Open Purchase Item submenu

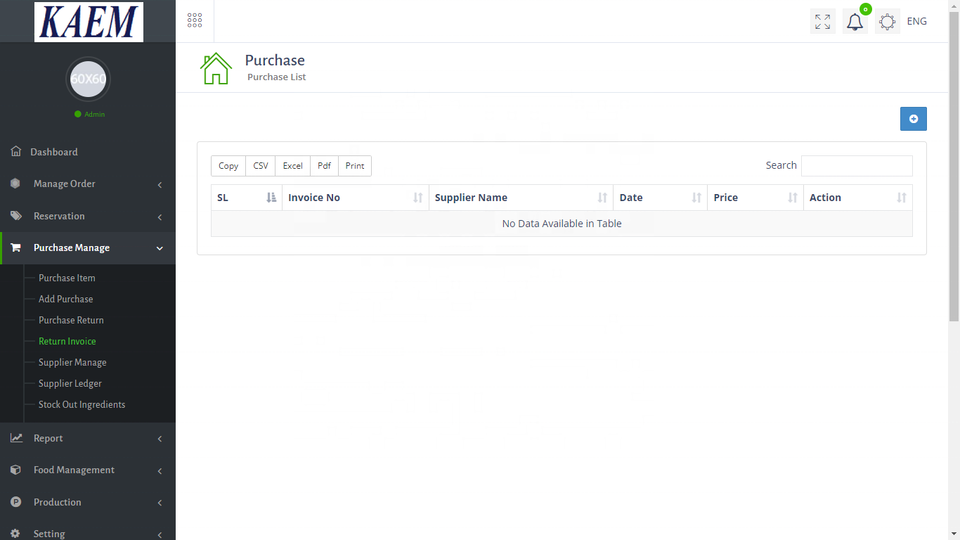pyautogui.click(x=67, y=278)
